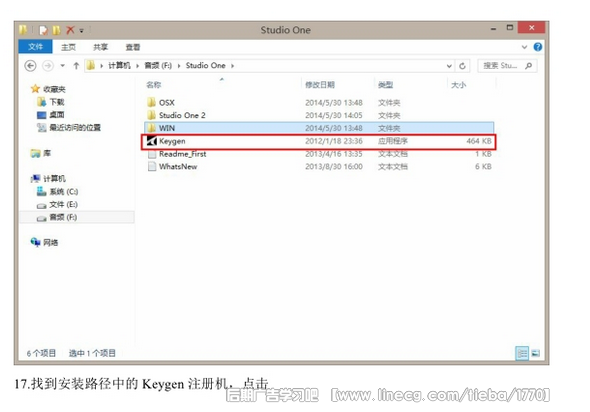This screenshot has width=590, height=412.
Task: Click the Back navigation arrow
Action: click(30, 66)
